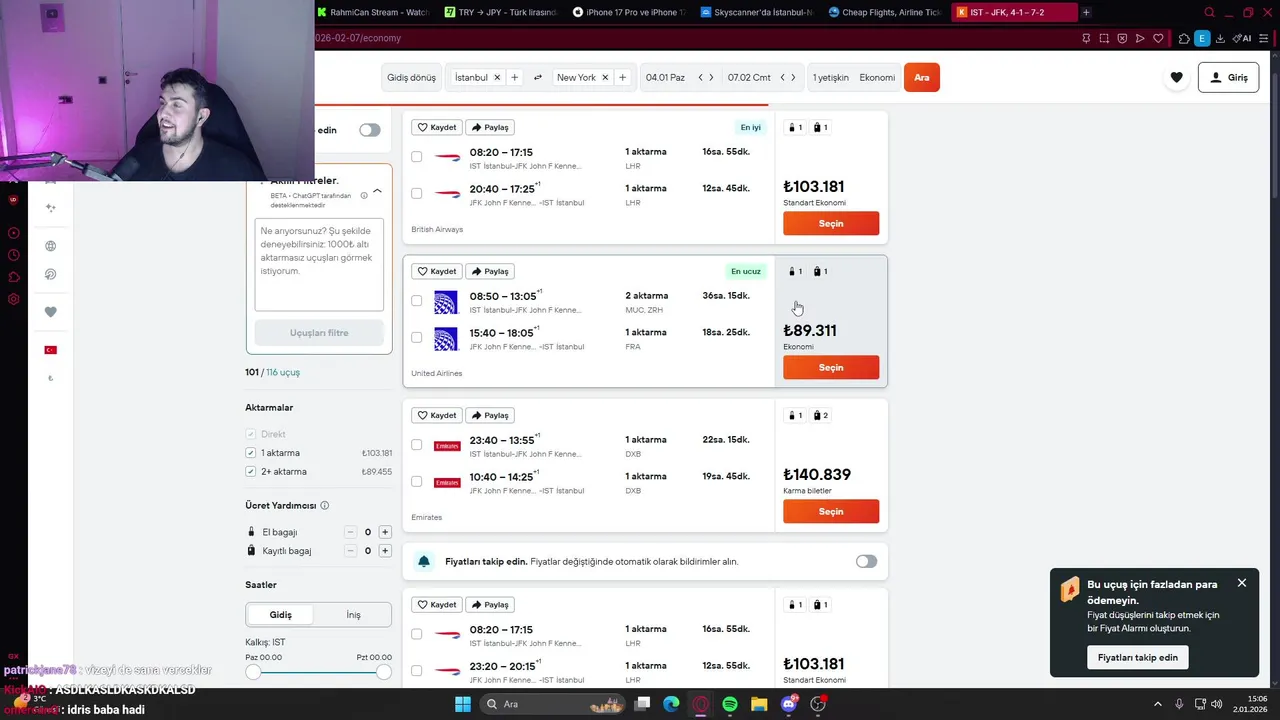Click next day arrow for 04.01 Paz

pos(711,77)
